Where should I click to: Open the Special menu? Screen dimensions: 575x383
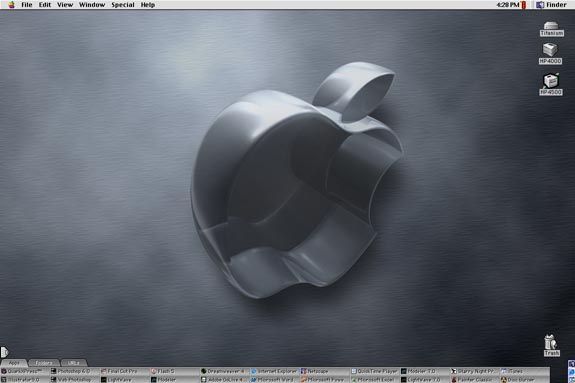[x=123, y=5]
